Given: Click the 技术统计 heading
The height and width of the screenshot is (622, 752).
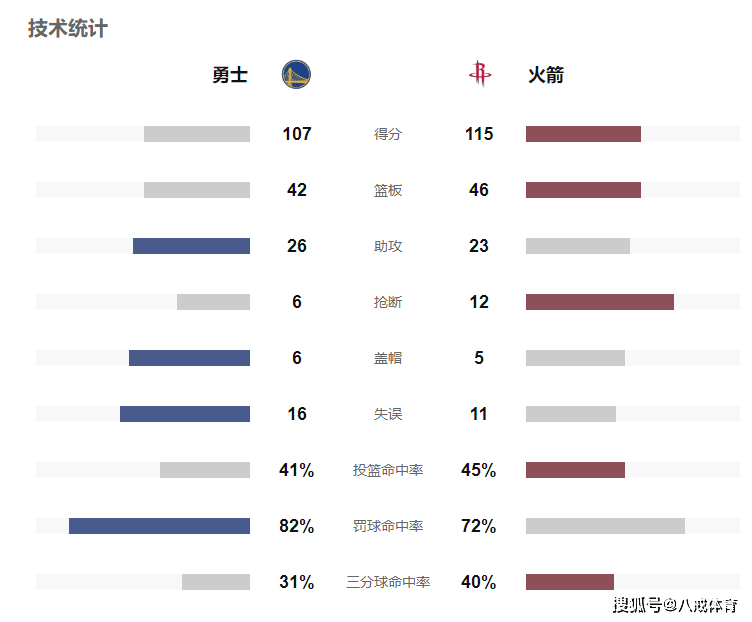Looking at the screenshot, I should (68, 28).
